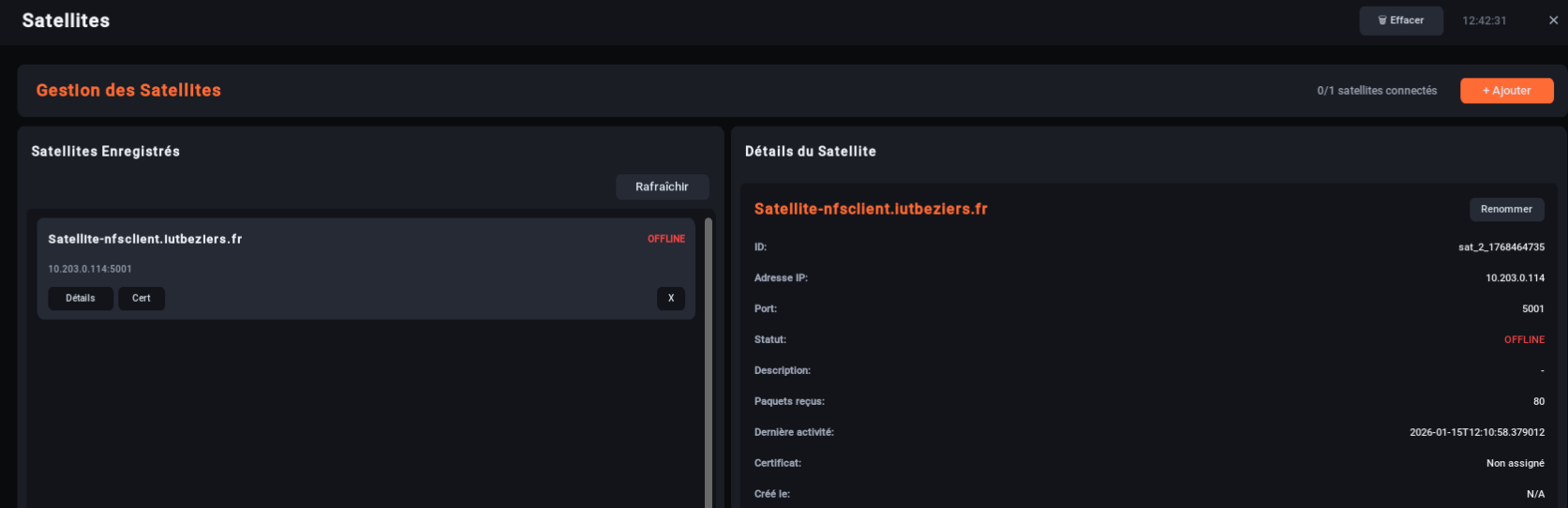
Task: Click the address 10.203.0.114:5001 on the card
Action: pyautogui.click(x=90, y=269)
